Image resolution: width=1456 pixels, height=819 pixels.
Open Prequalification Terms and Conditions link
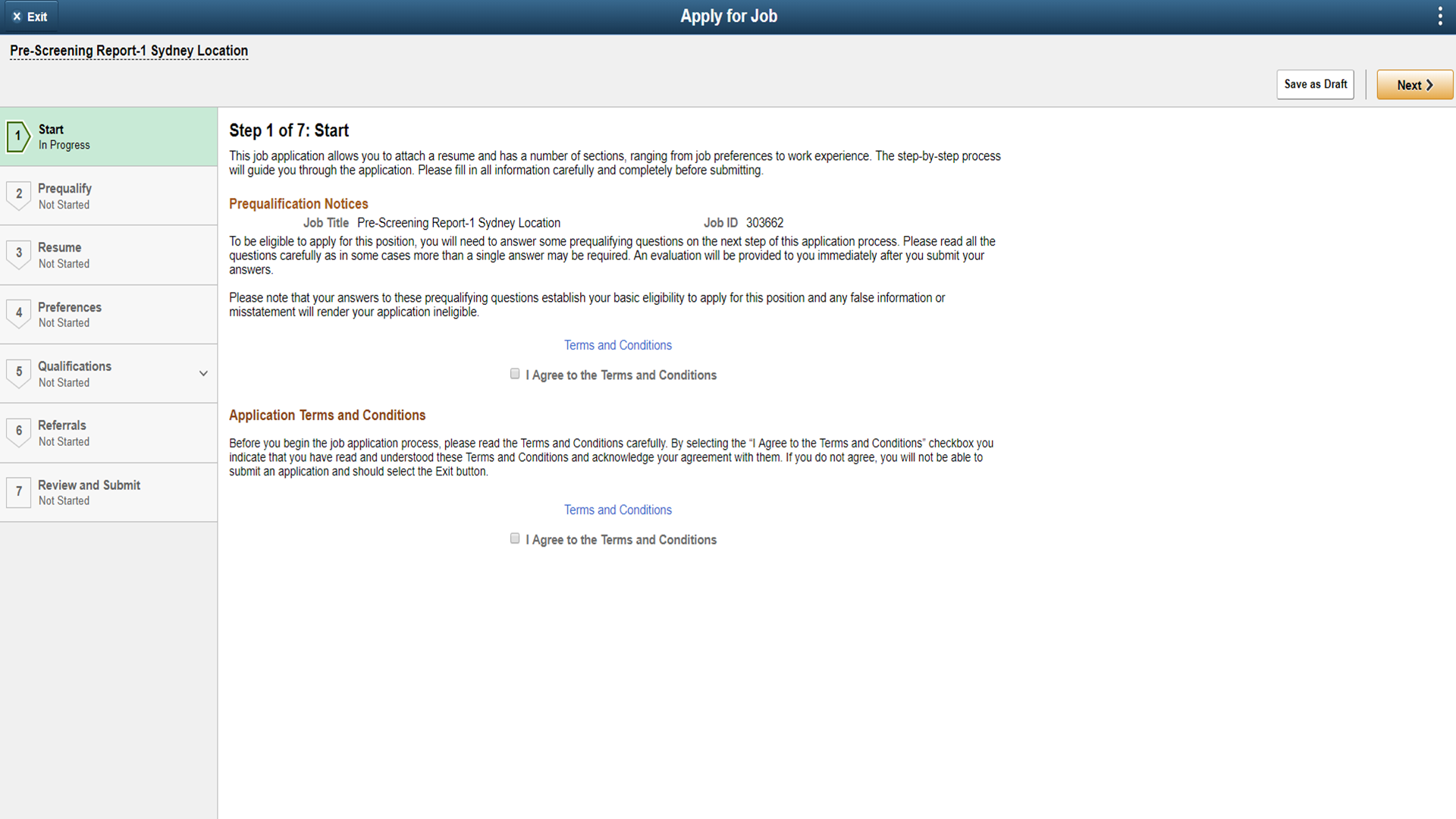(617, 345)
